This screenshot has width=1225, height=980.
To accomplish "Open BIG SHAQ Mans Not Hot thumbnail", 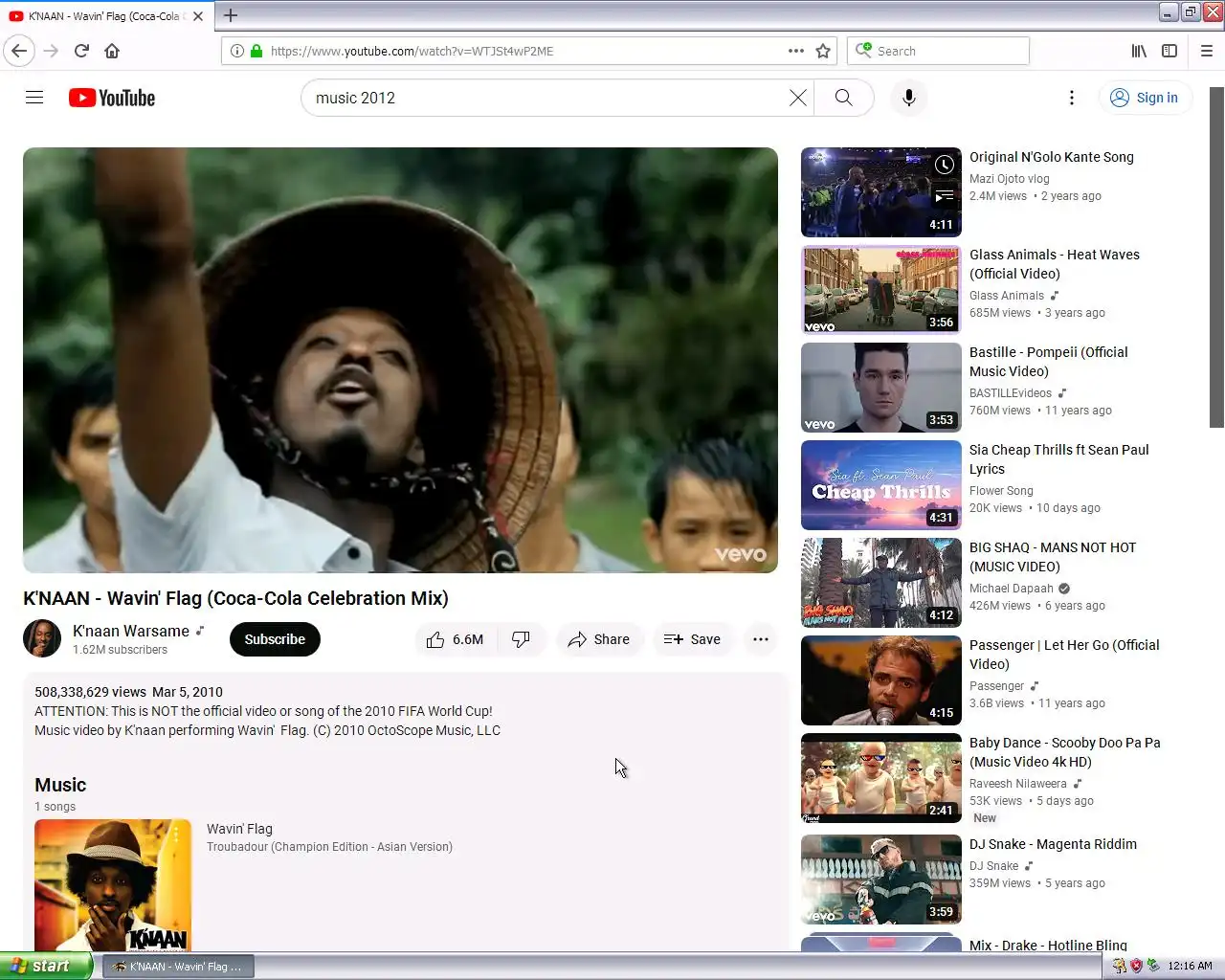I will (880, 583).
